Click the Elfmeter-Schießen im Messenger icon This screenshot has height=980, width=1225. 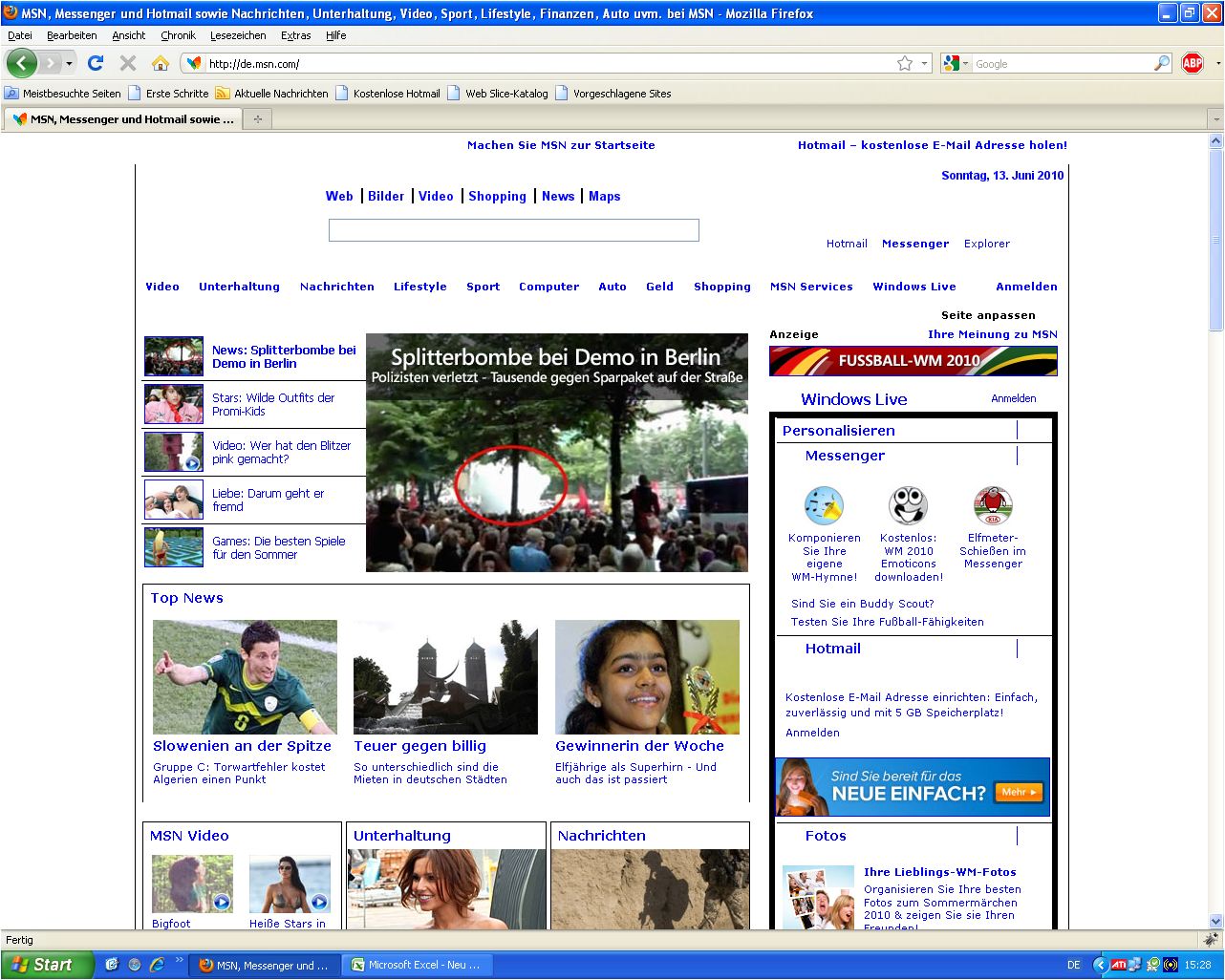(x=993, y=505)
